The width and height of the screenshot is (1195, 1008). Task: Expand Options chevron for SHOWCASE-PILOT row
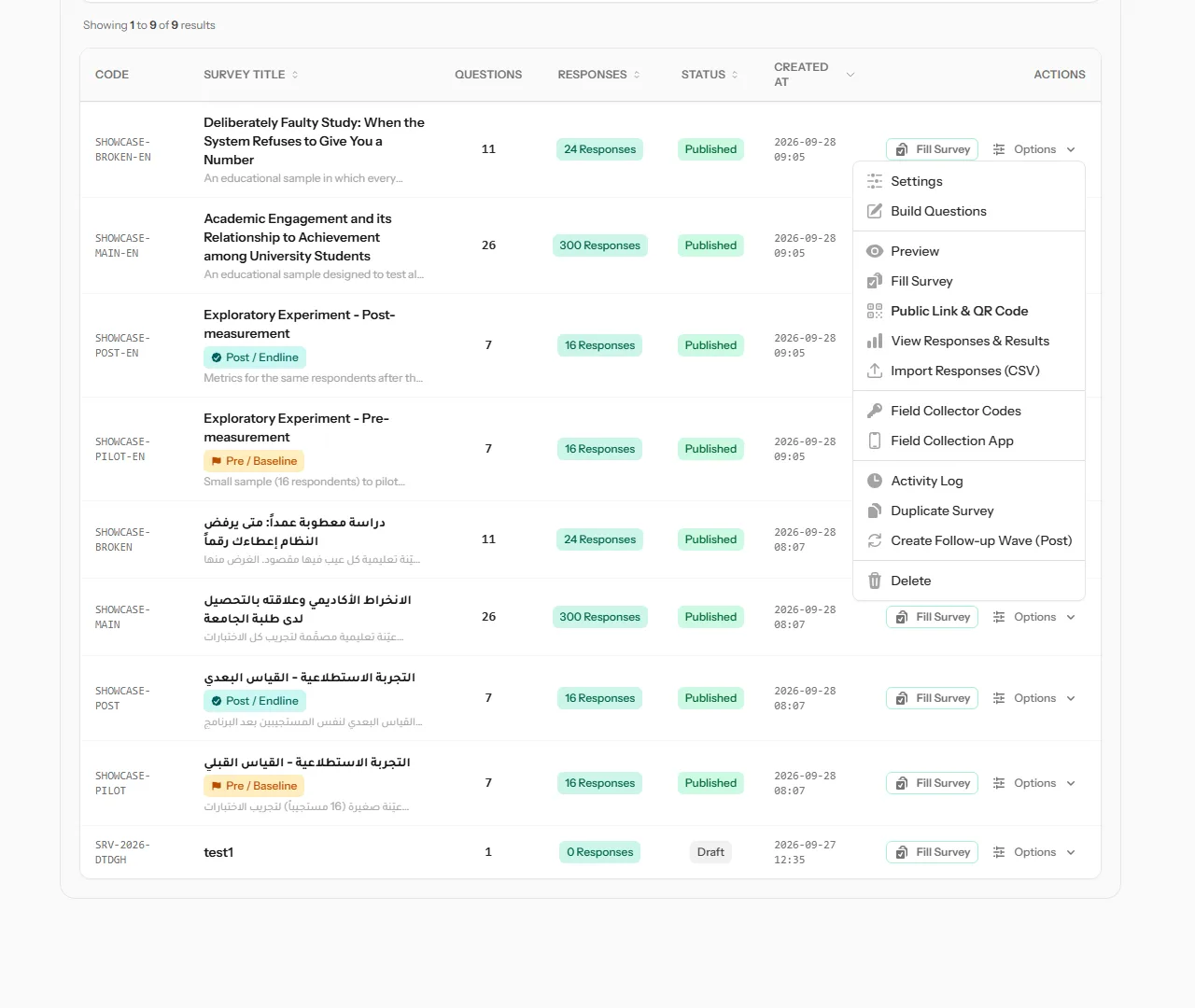coord(1071,783)
